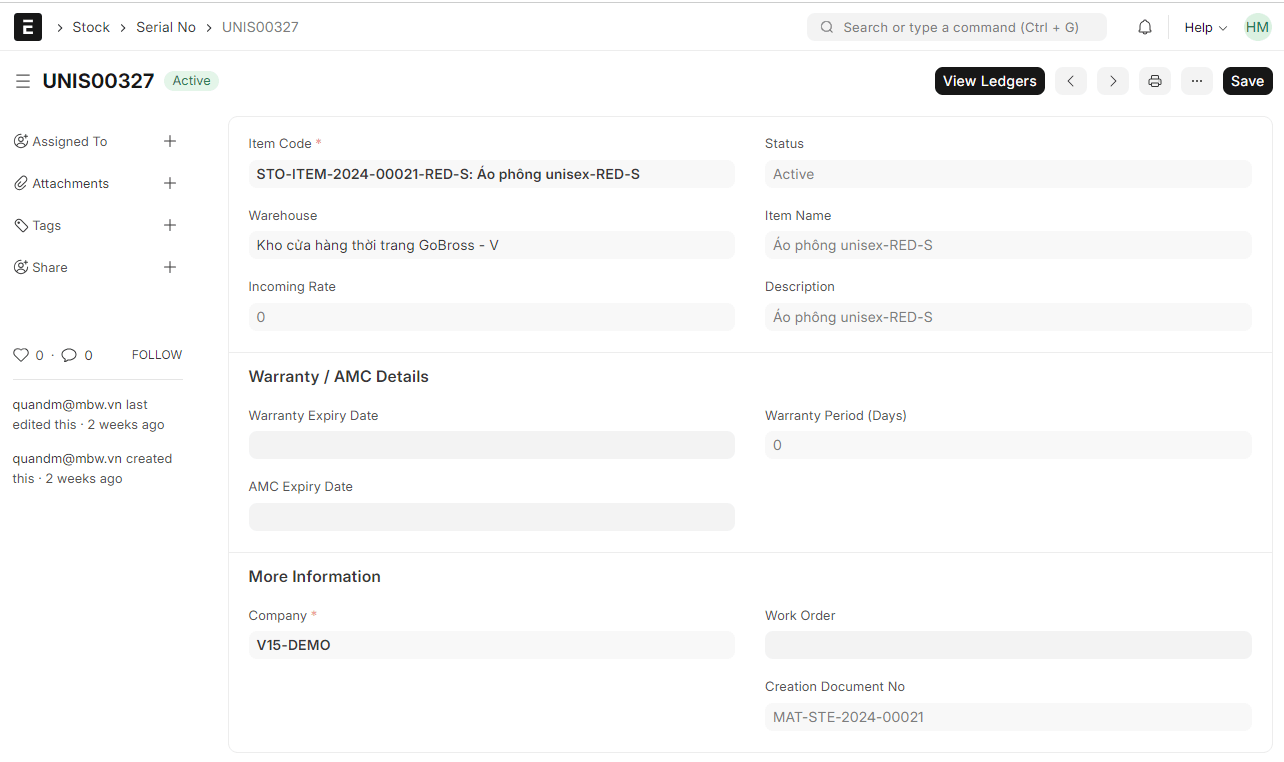This screenshot has width=1284, height=762.
Task: Click the UNIS00327 page title
Action: (x=98, y=81)
